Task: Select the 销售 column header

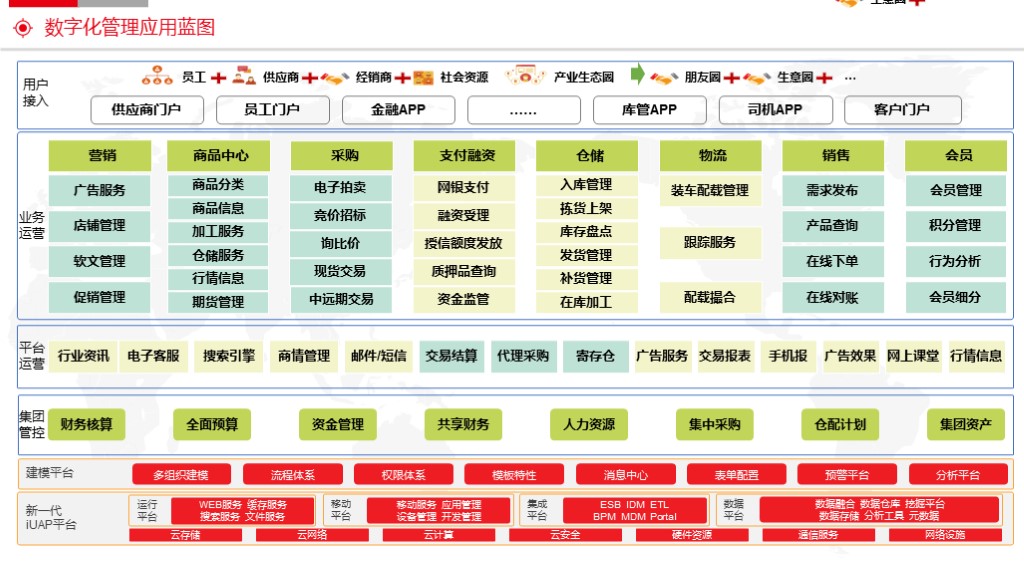Action: click(833, 155)
